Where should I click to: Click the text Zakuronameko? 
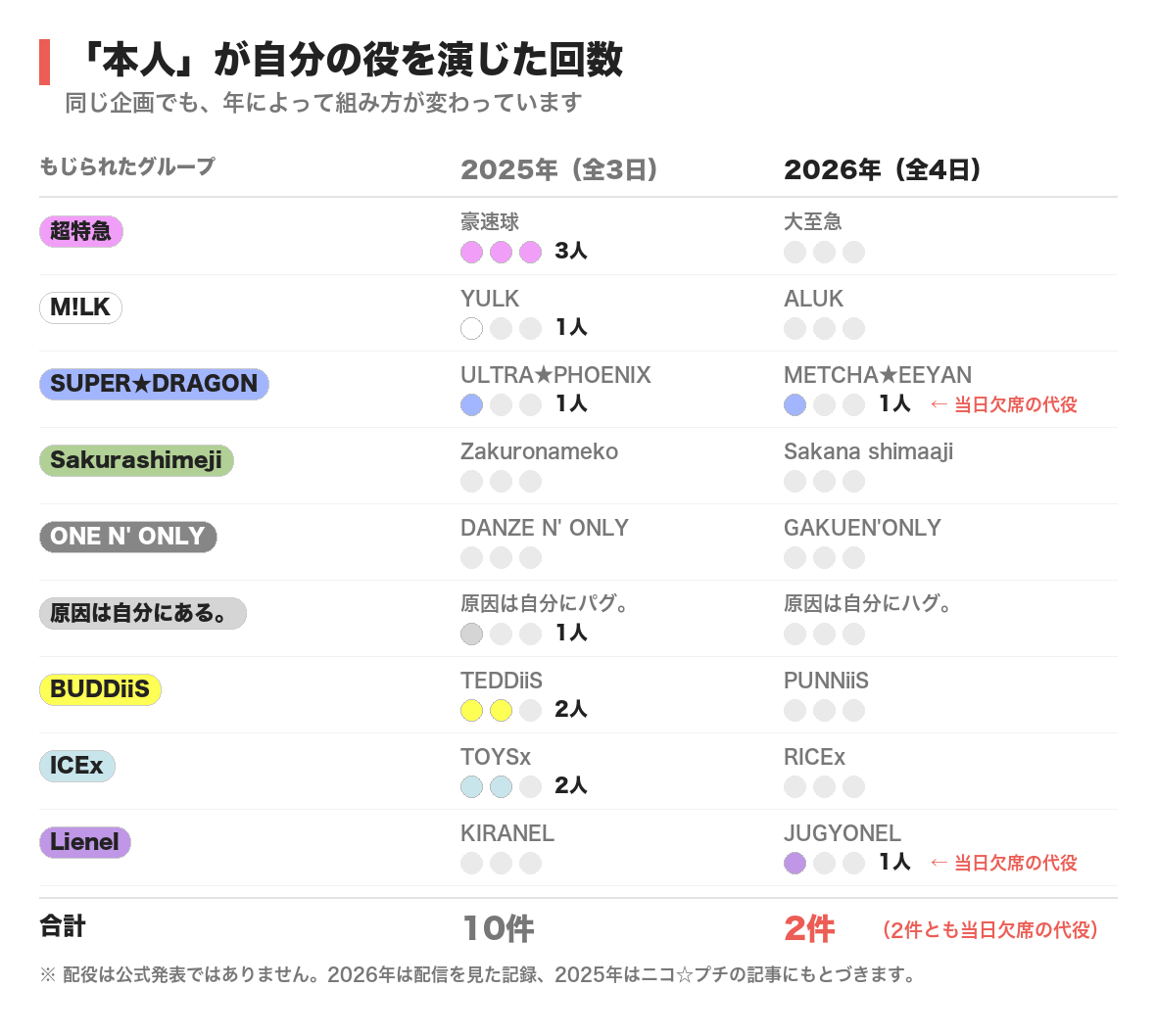pos(540,451)
